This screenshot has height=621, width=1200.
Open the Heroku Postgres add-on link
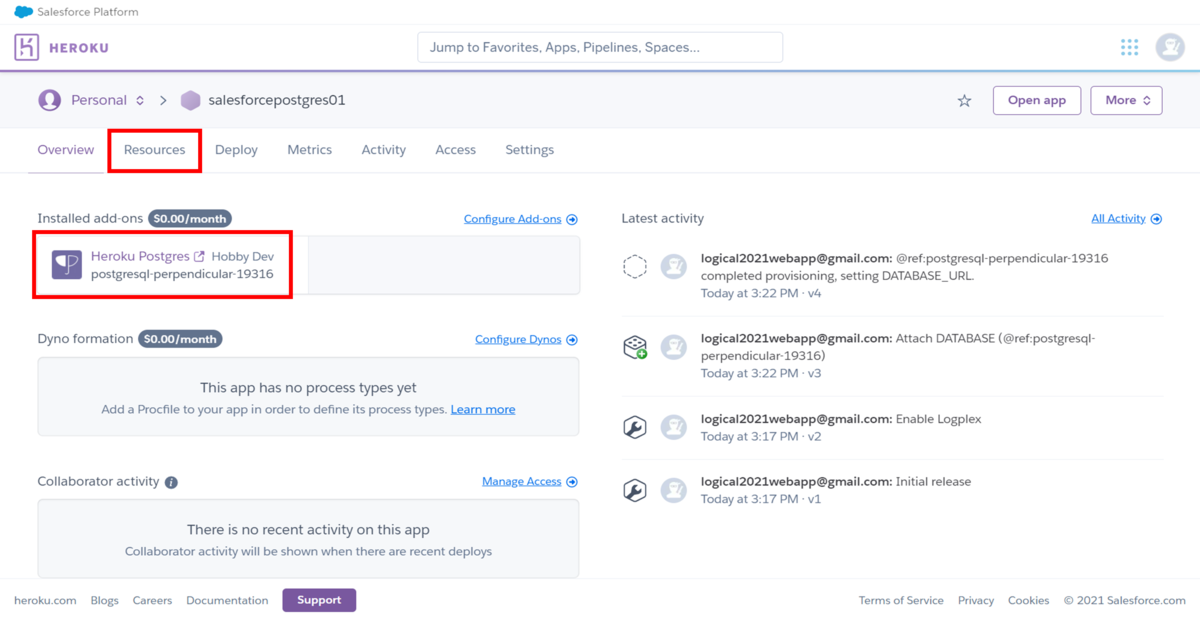point(140,257)
